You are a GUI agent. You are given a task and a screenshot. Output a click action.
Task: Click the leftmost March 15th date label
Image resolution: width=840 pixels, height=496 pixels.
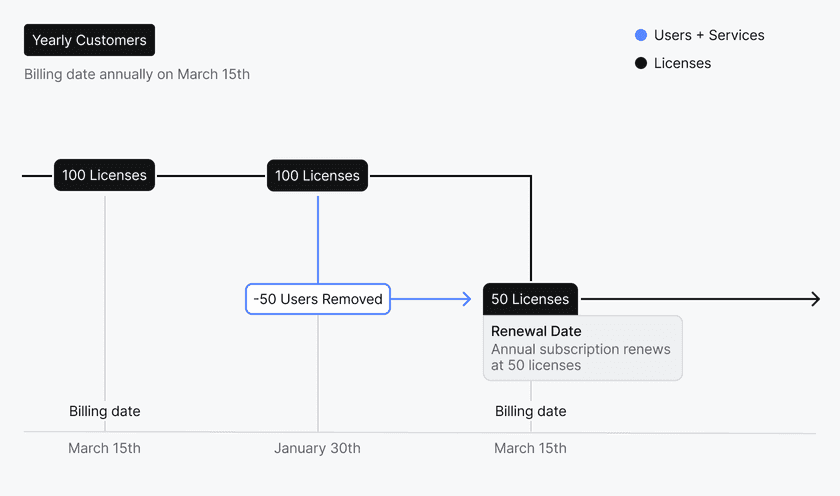coord(104,448)
